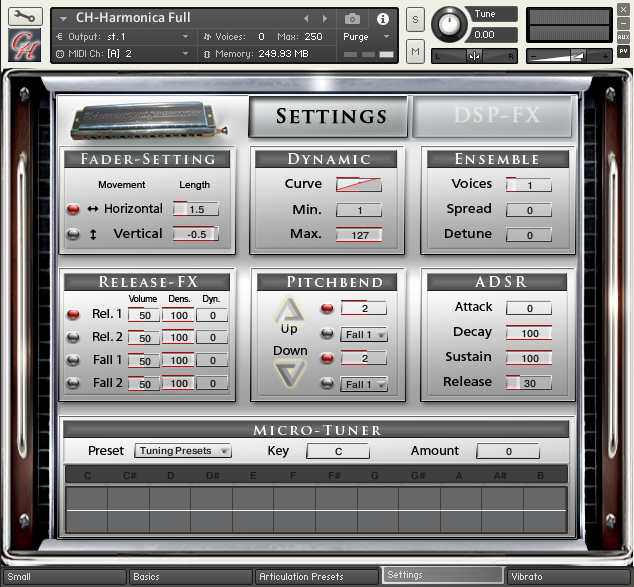
Task: Open the Small bottom tab
Action: 65,576
